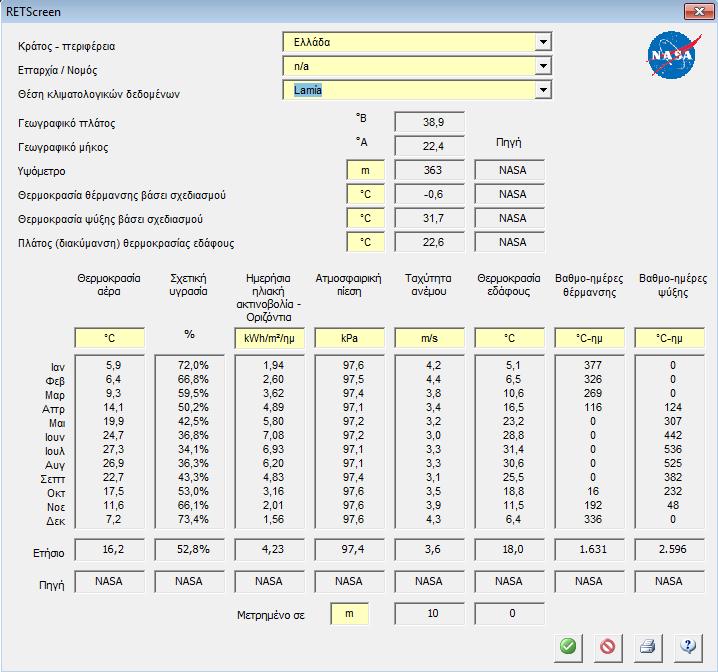Screen dimensions: 718x672
Task: Click the elevation value 363
Action: click(x=430, y=170)
